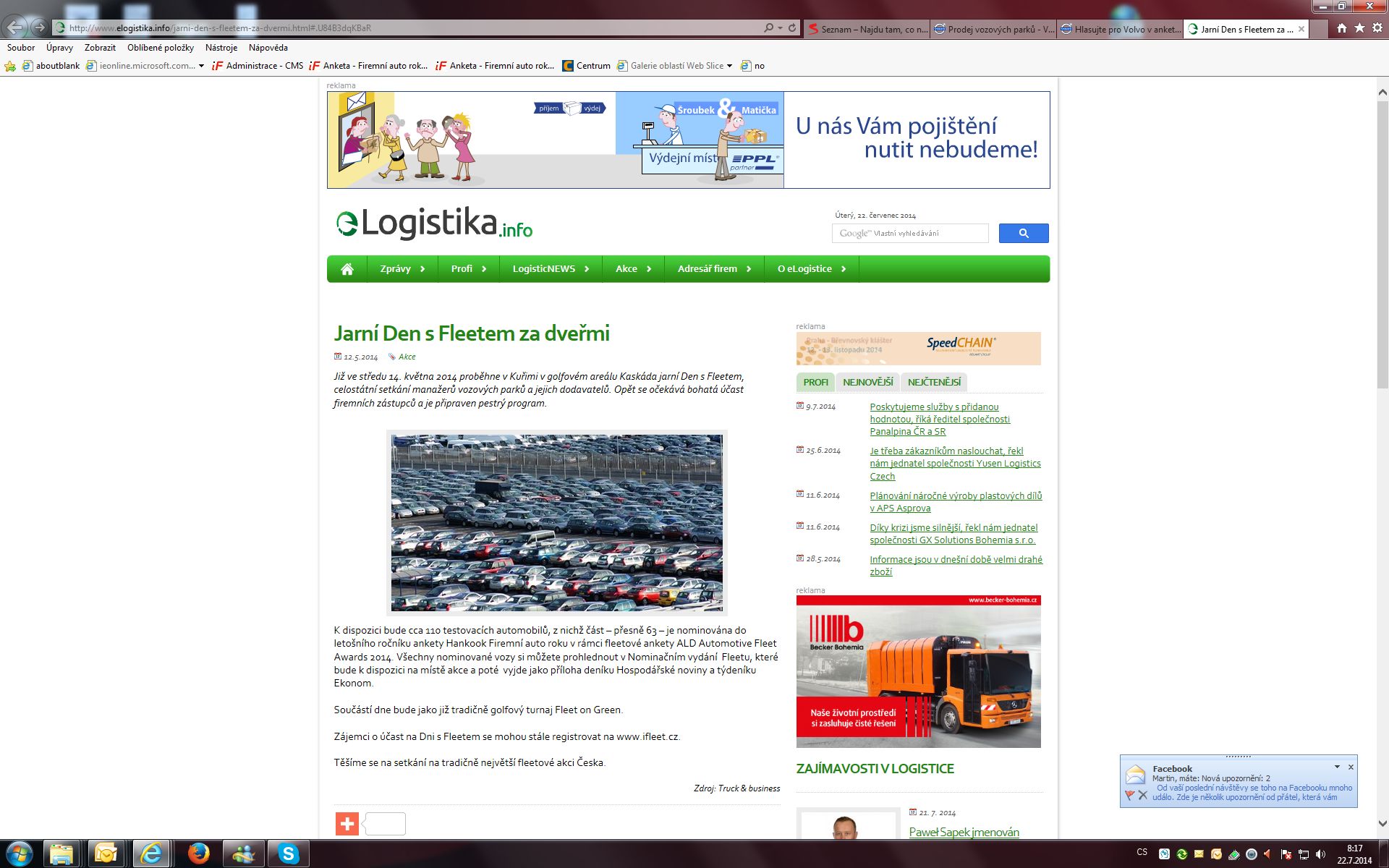Open the GX Solutions Bohemia article link
This screenshot has width=1389, height=868.
coord(953,534)
